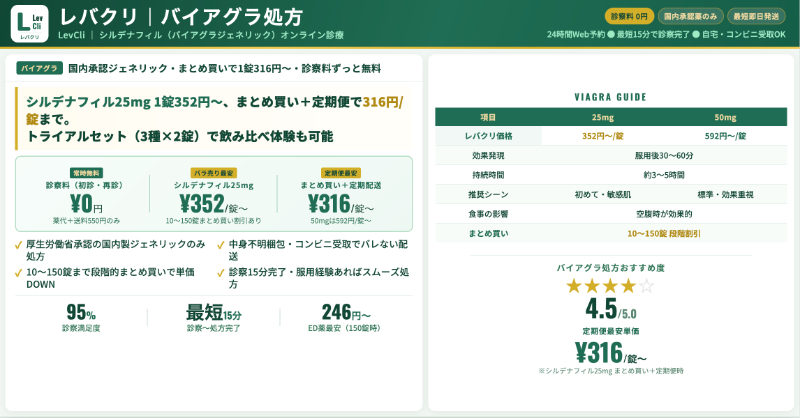
Task: Click checkmark beside 中身不明梱包 bullet
Action: tap(220, 243)
